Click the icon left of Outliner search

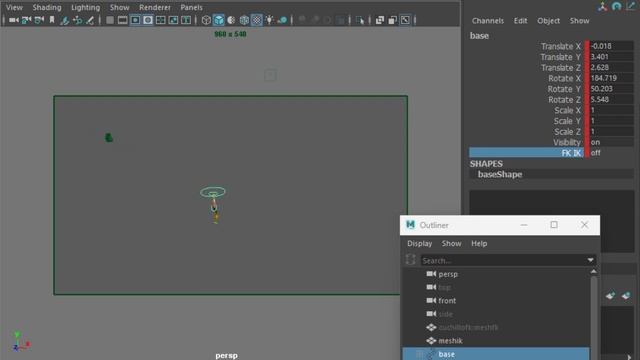pyautogui.click(x=411, y=260)
